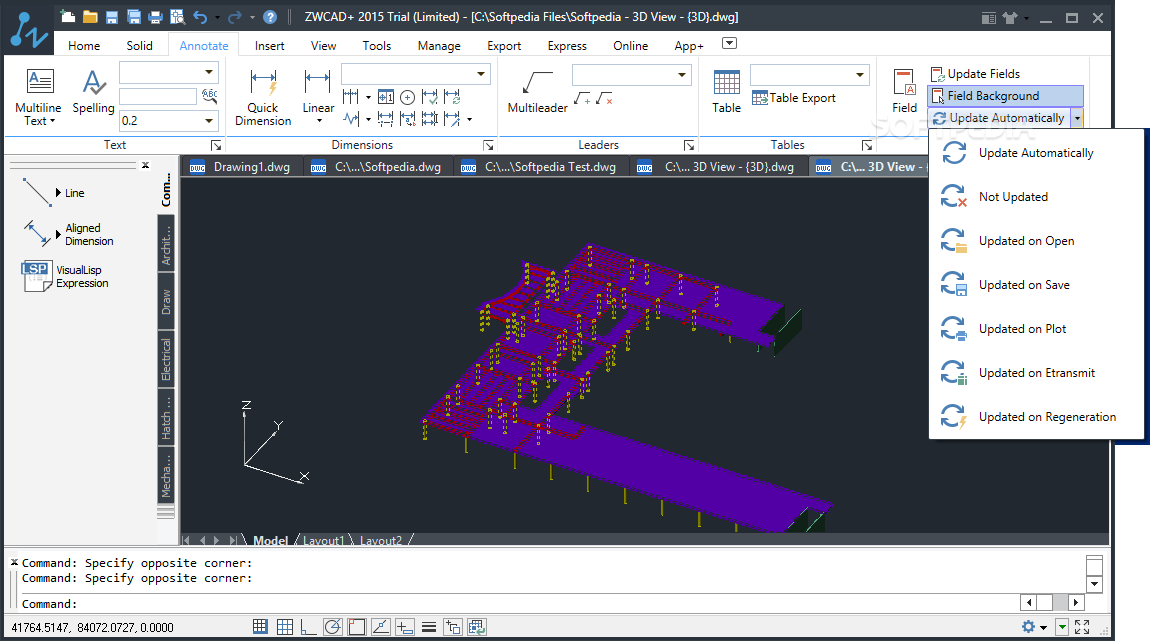
Task: Close the tool palette with its x
Action: 145,165
